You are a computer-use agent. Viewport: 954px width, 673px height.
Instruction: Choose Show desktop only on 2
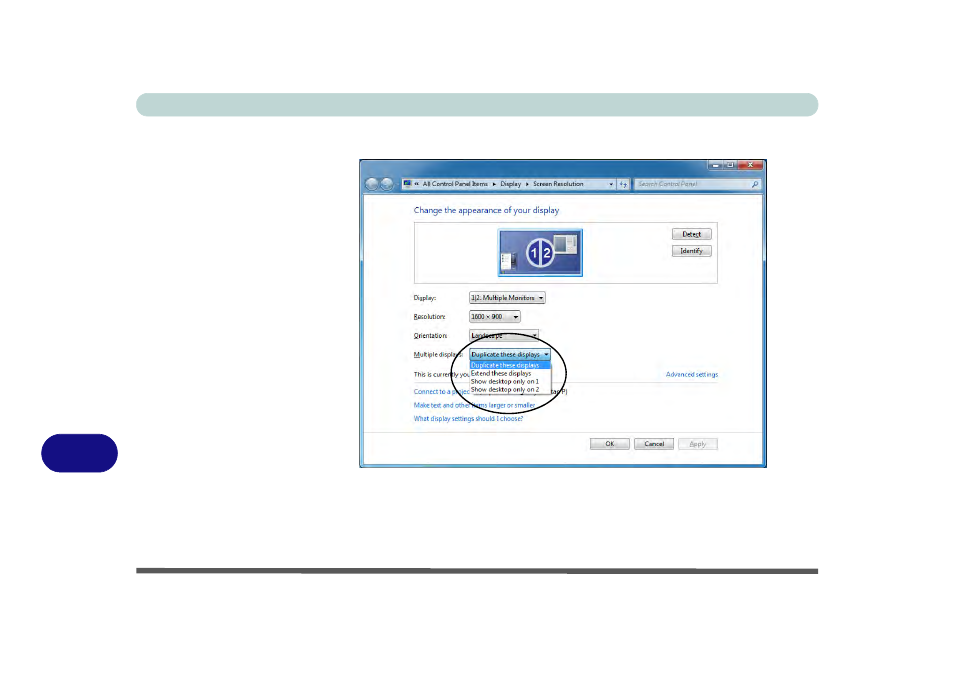coord(510,389)
